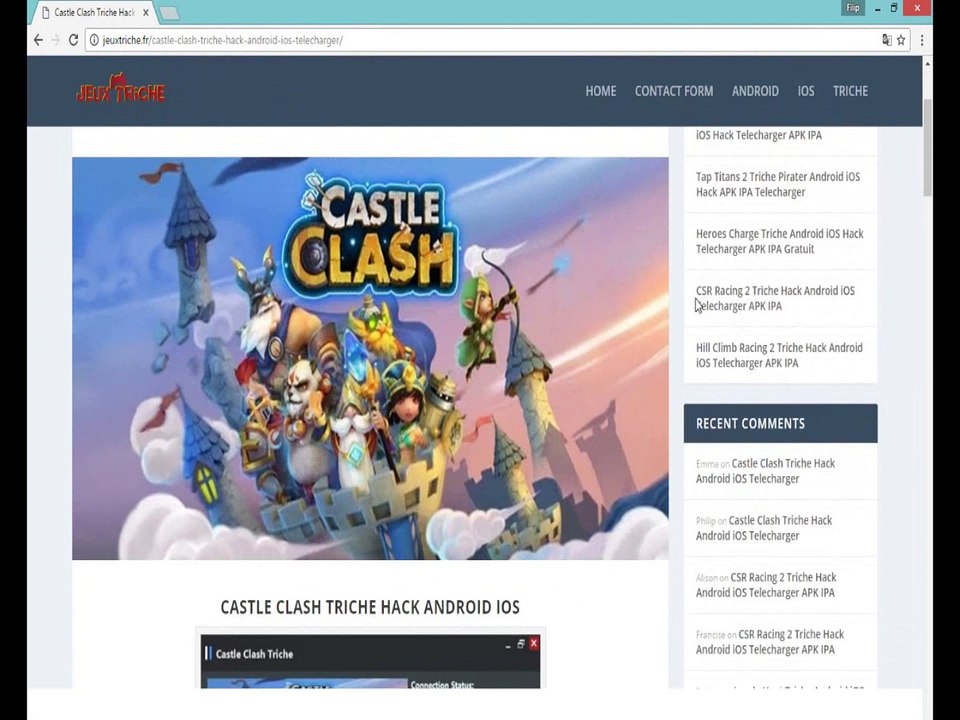Viewport: 960px width, 720px height.
Task: Open Emma's comment on Castle Clash Triche
Action: point(765,471)
